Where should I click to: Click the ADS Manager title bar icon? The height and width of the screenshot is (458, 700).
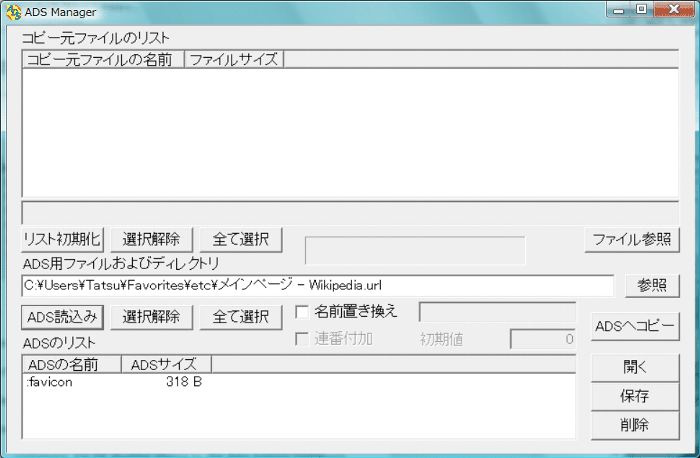tap(13, 12)
